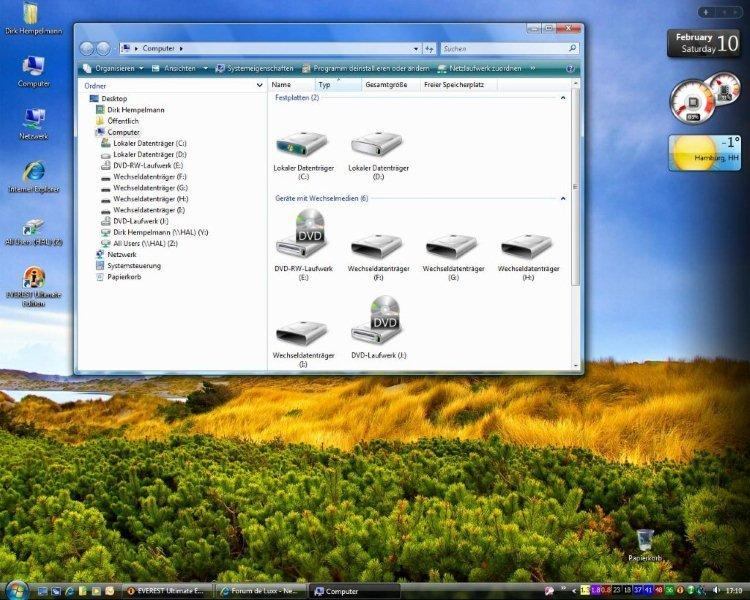Show more toolbar commands chevron
This screenshot has width=750, height=600.
tap(533, 68)
